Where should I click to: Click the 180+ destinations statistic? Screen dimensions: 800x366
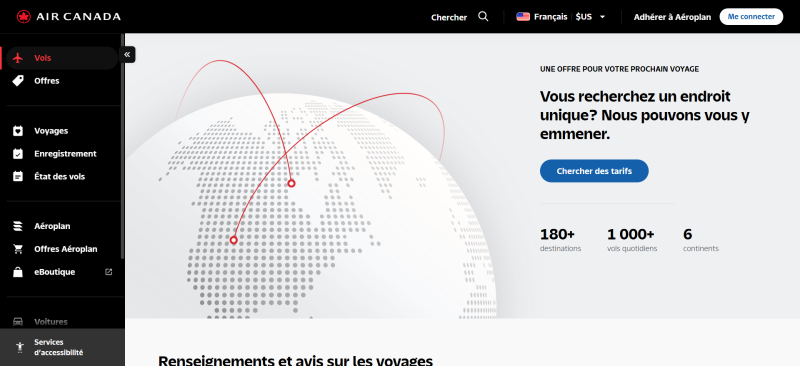(560, 240)
